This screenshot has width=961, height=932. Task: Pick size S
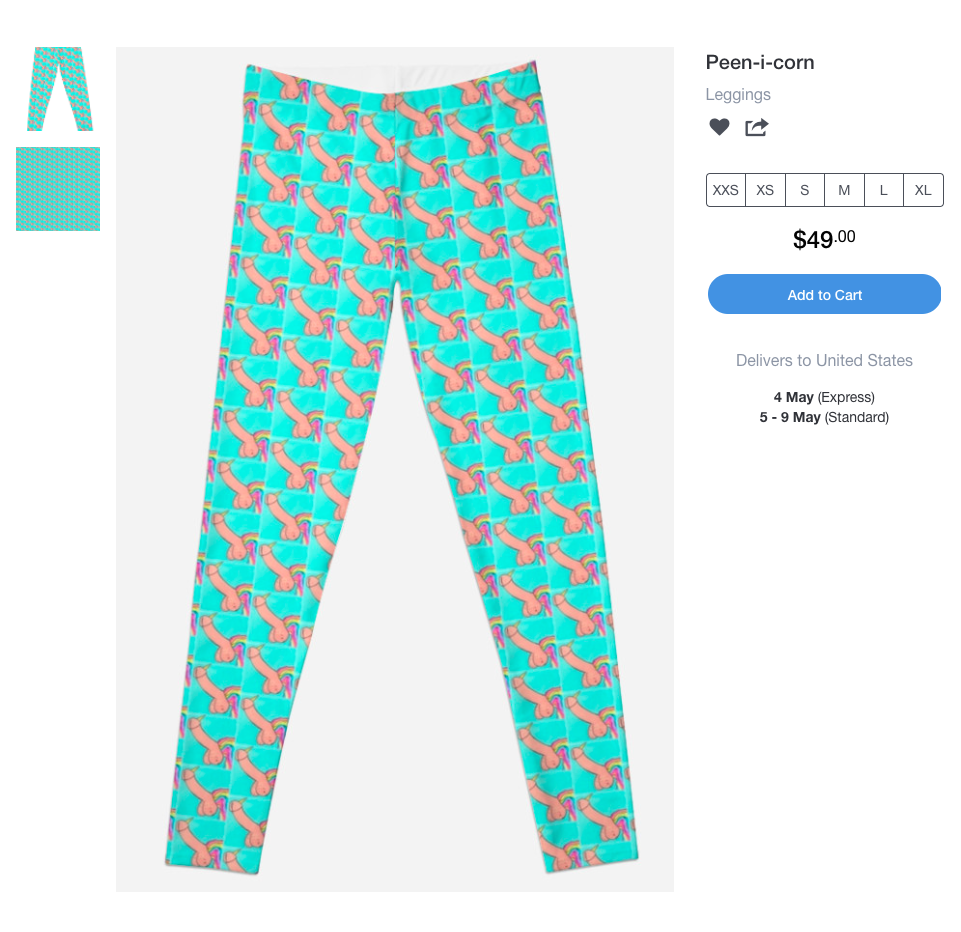pos(805,190)
